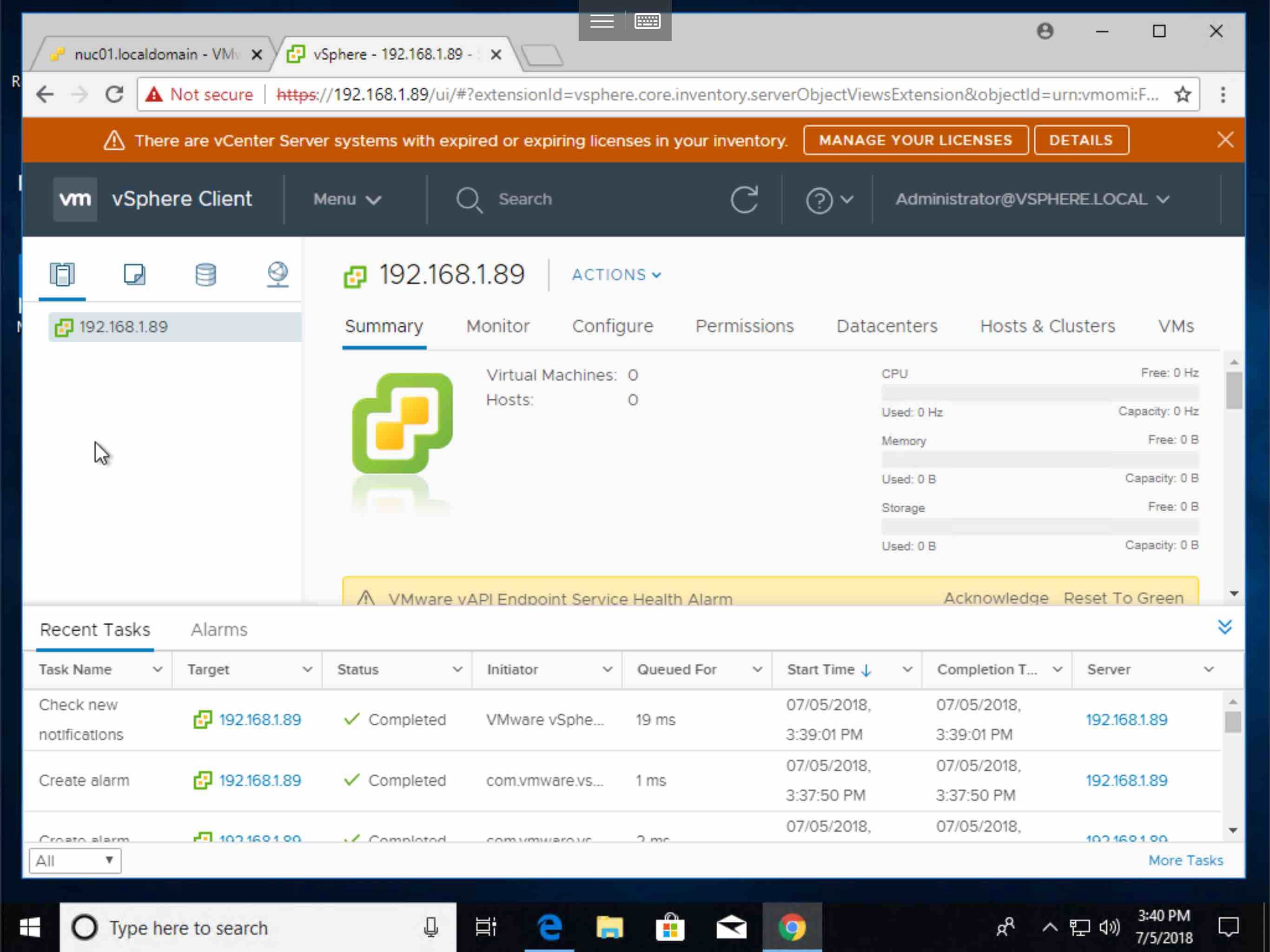Click the vm logo in header

(x=75, y=198)
